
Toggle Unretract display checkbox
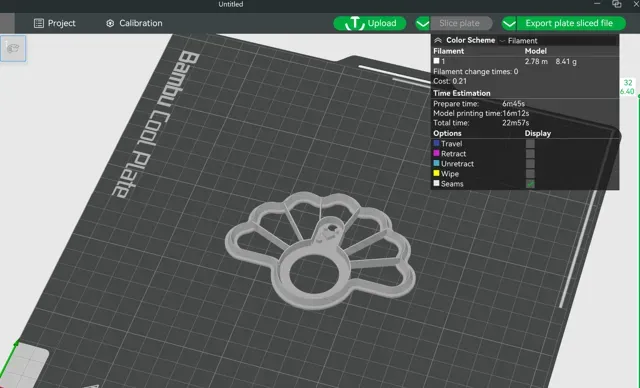(x=530, y=164)
